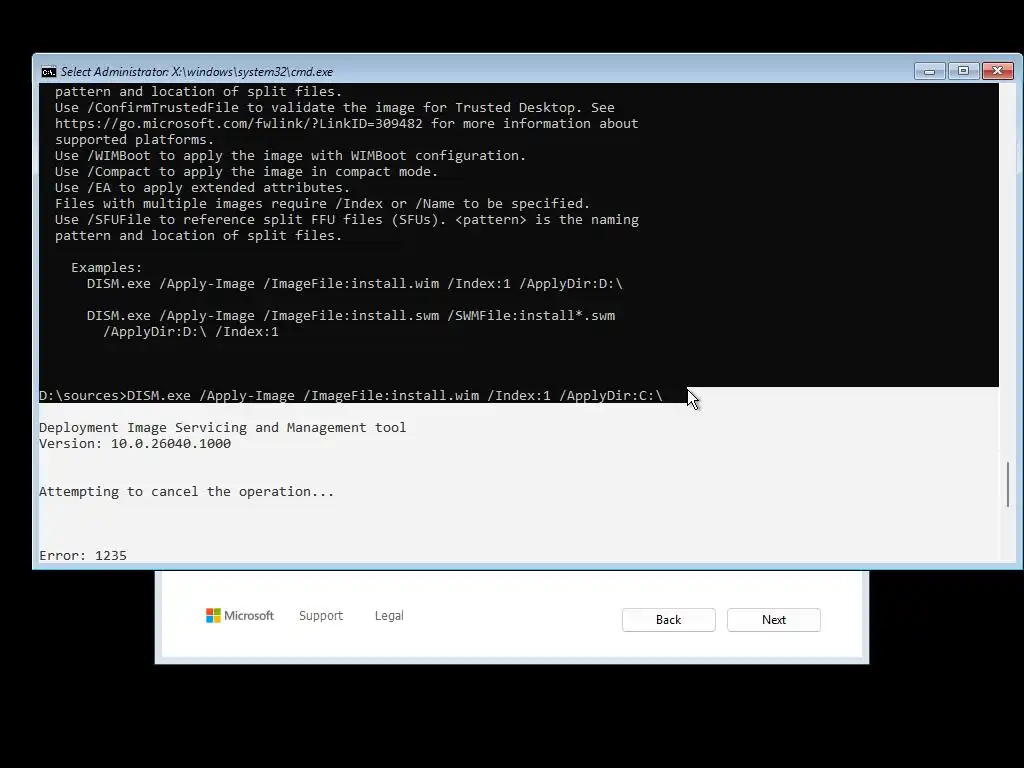Click the Next button in Setup
This screenshot has height=768, width=1024.
click(x=773, y=620)
